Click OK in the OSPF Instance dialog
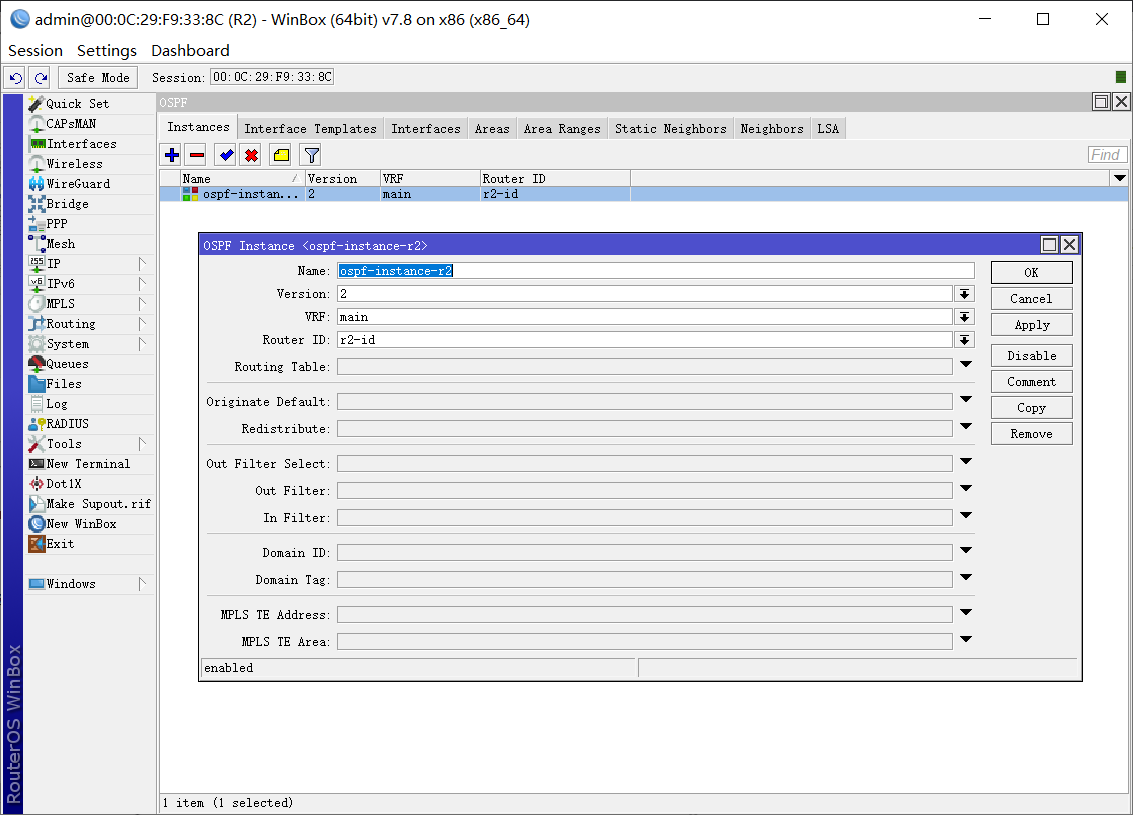This screenshot has height=815, width=1133. coord(1031,272)
